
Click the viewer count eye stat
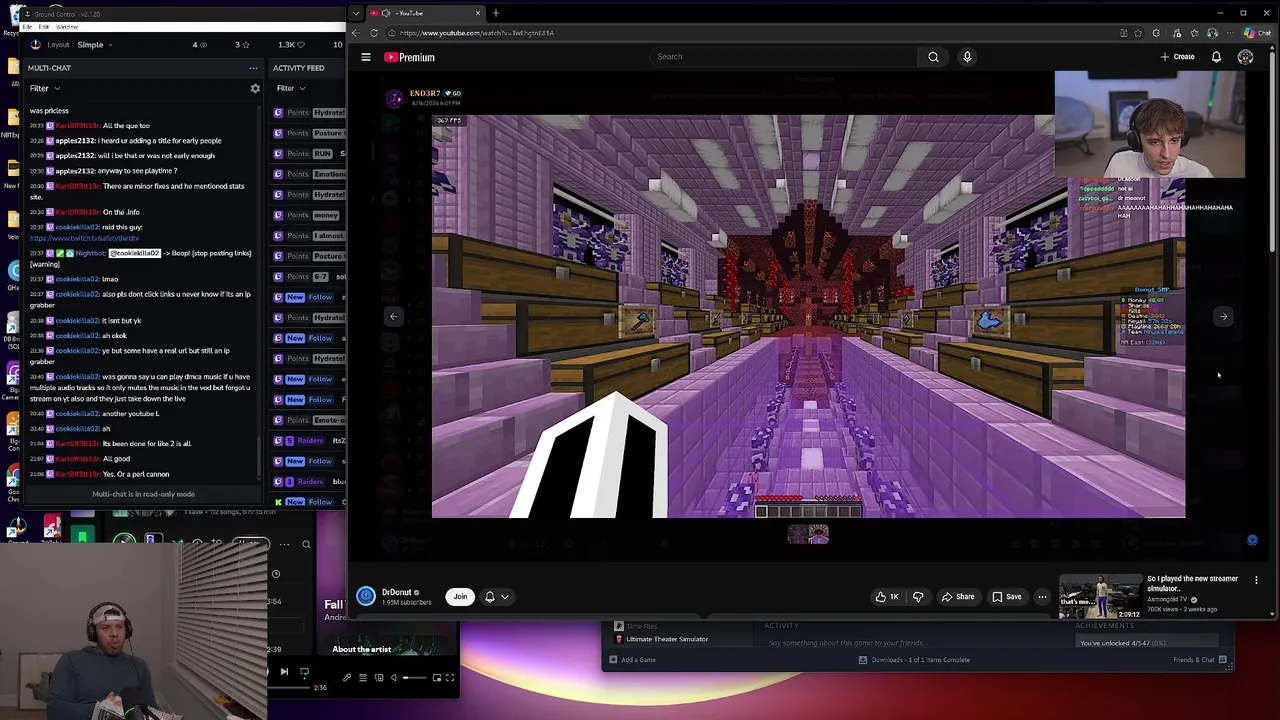coord(201,45)
